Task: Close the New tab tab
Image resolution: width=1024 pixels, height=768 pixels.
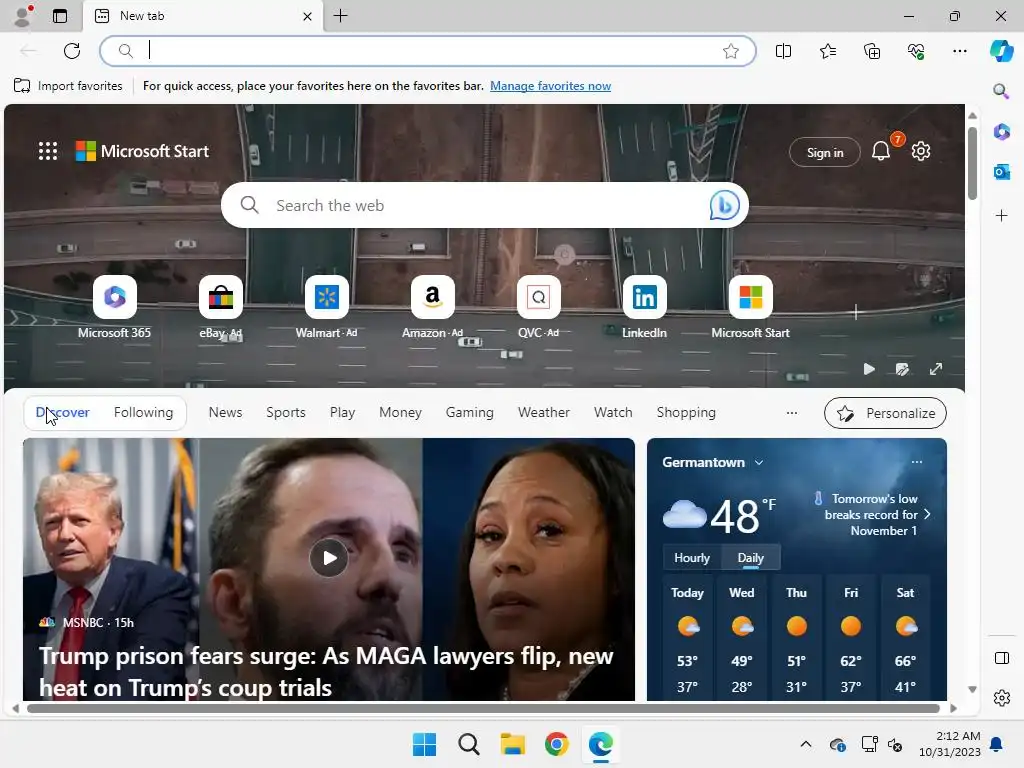Action: tap(307, 16)
